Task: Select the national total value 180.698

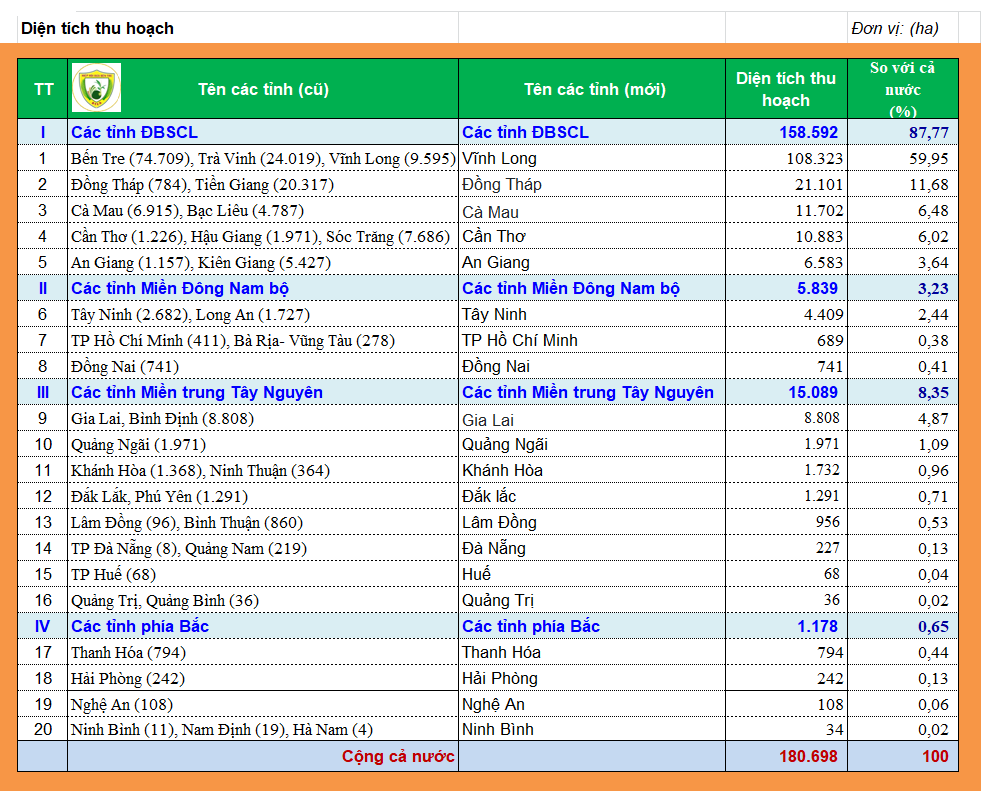Action: (809, 756)
